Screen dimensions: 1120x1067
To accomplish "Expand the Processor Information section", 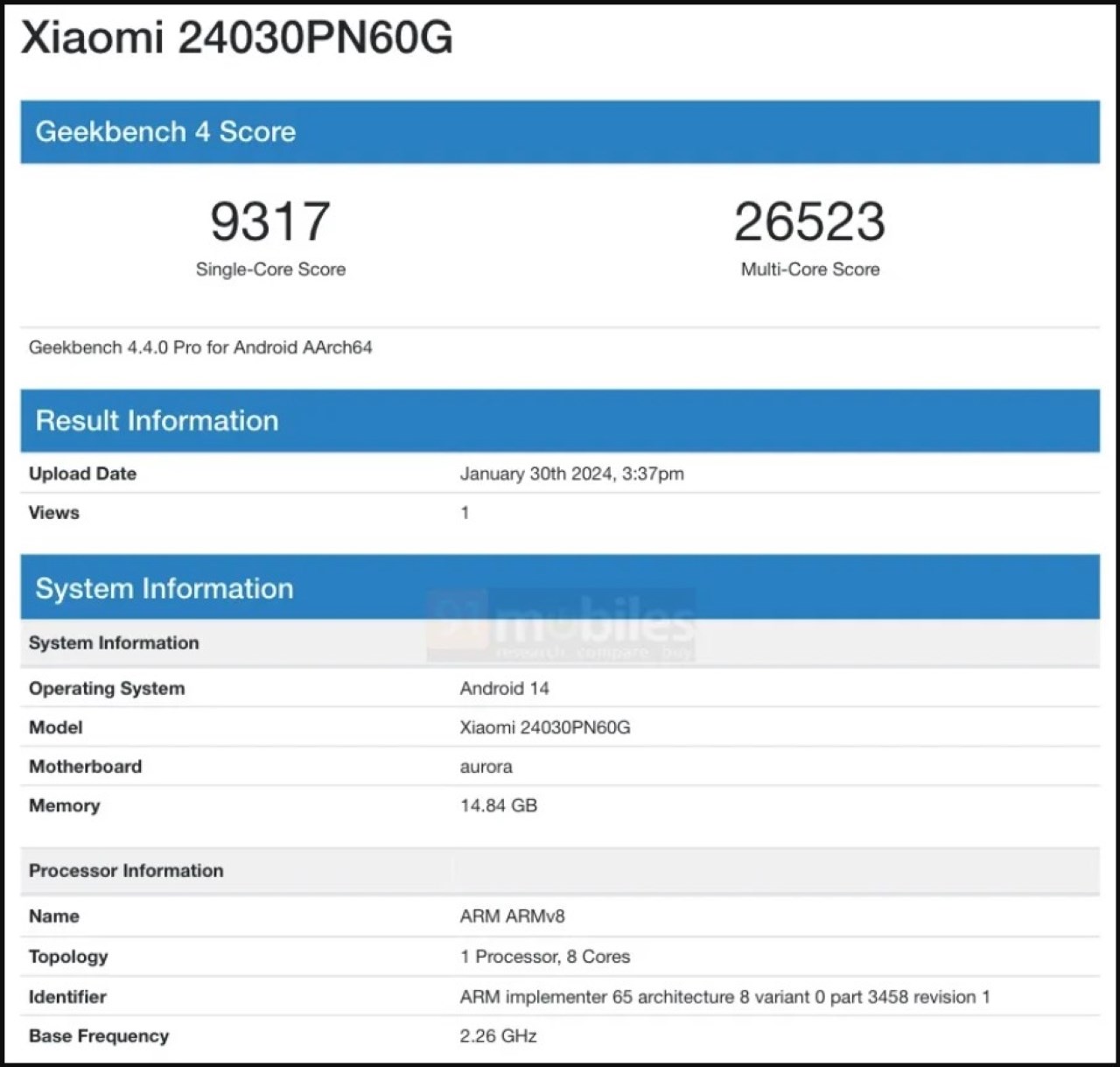I will tap(126, 871).
